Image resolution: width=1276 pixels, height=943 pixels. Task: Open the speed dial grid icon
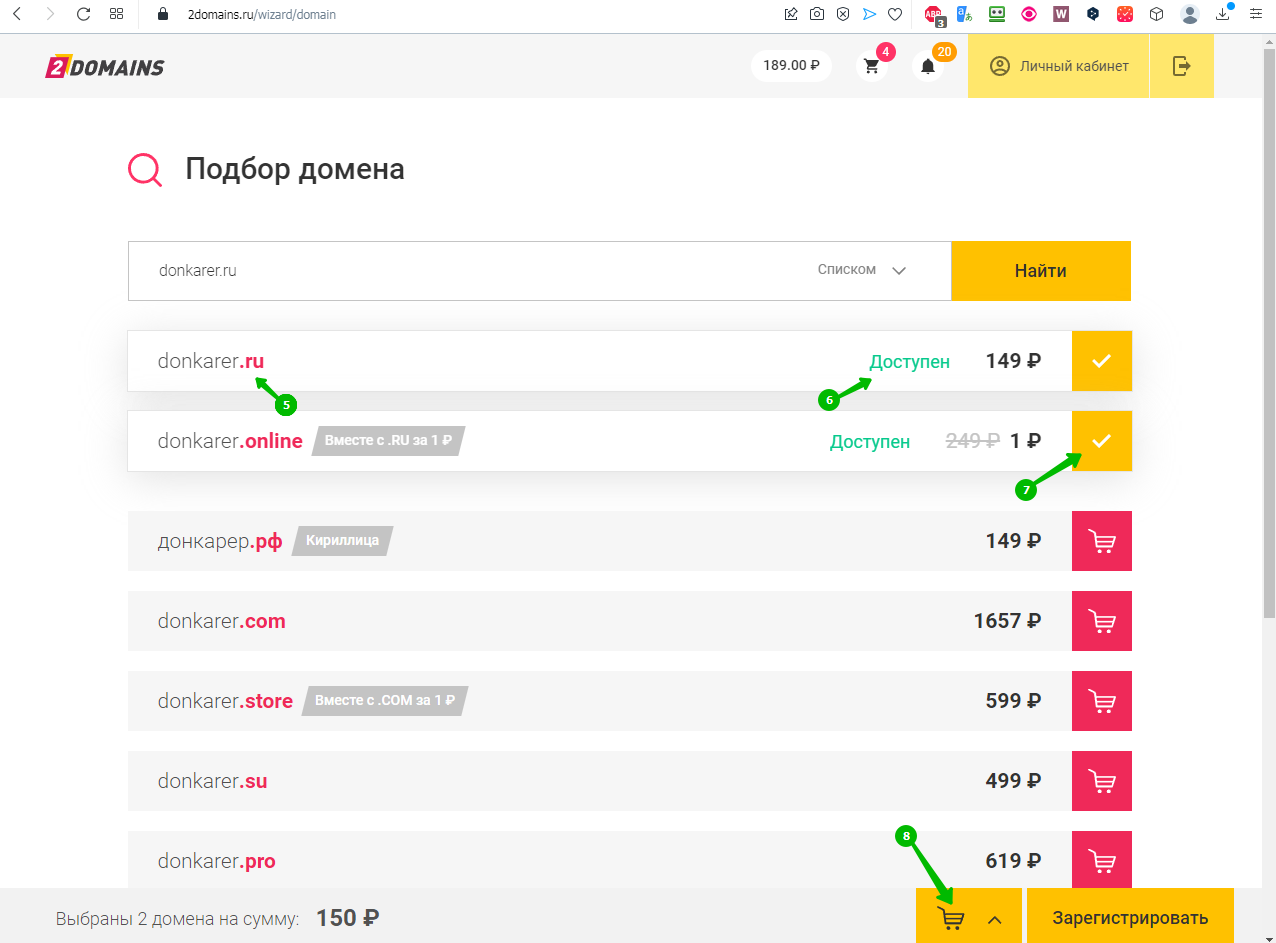pyautogui.click(x=116, y=14)
